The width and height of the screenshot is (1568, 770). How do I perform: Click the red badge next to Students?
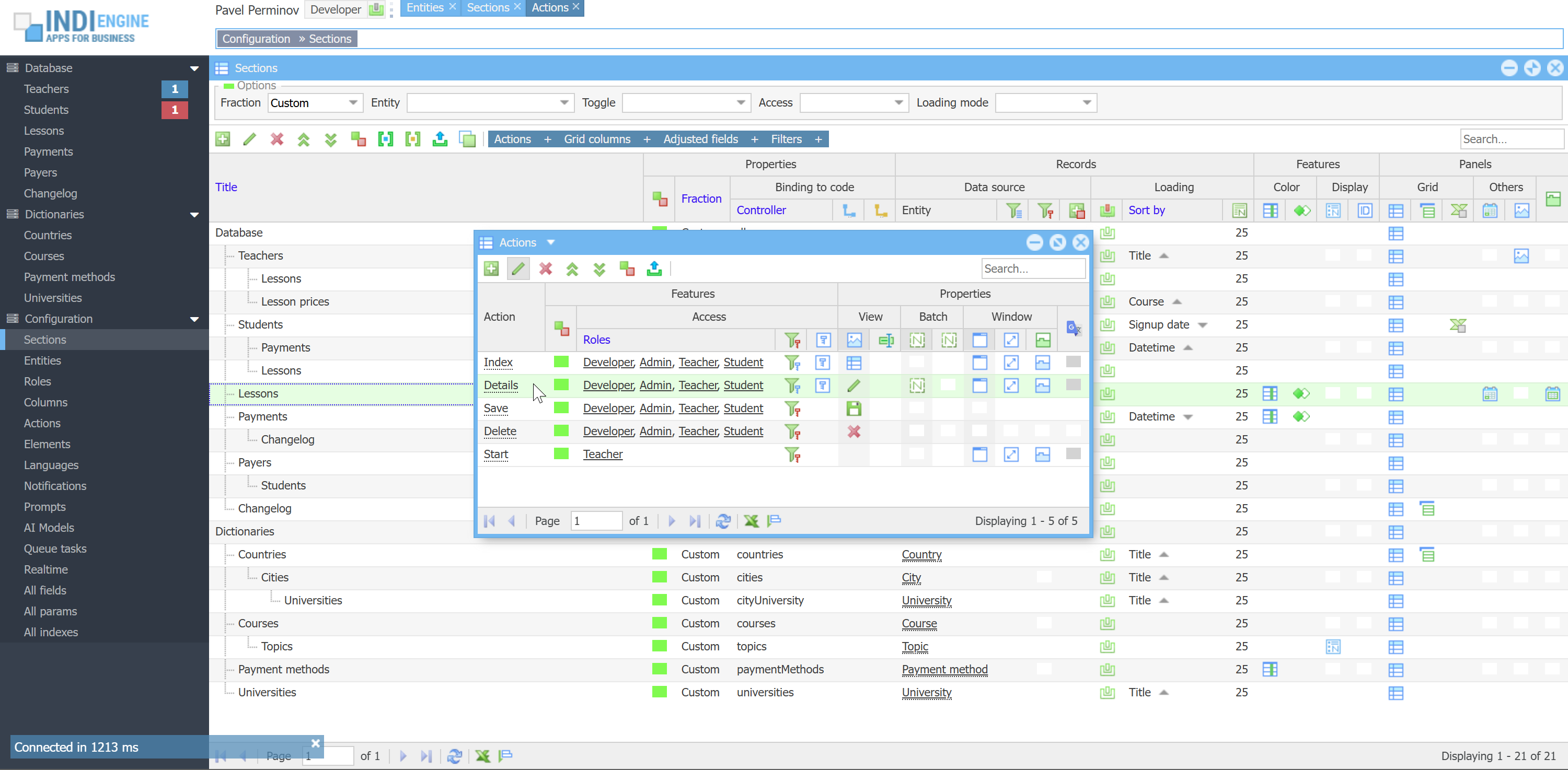(174, 110)
